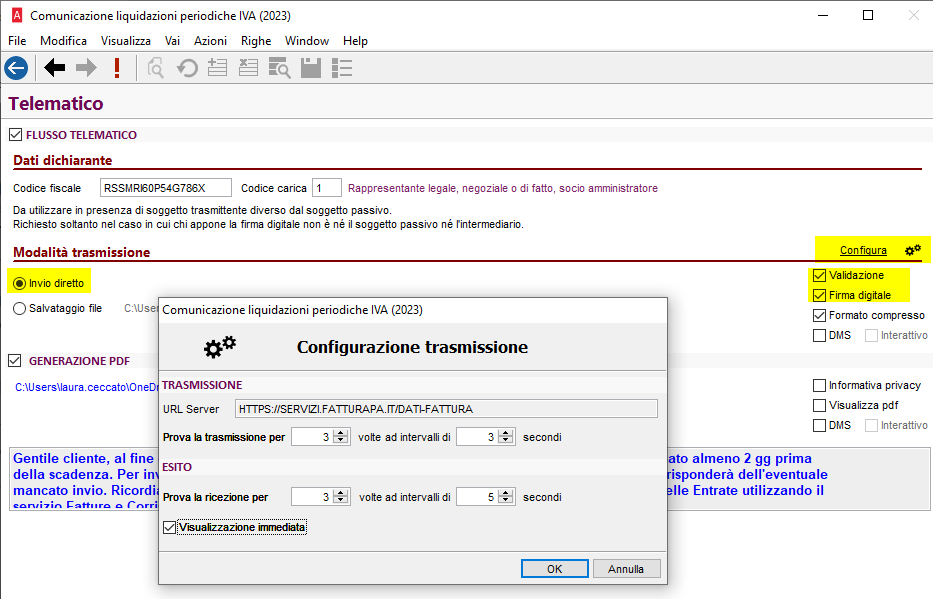Open the File menu
Viewport: 933px width, 599px height.
coord(17,41)
